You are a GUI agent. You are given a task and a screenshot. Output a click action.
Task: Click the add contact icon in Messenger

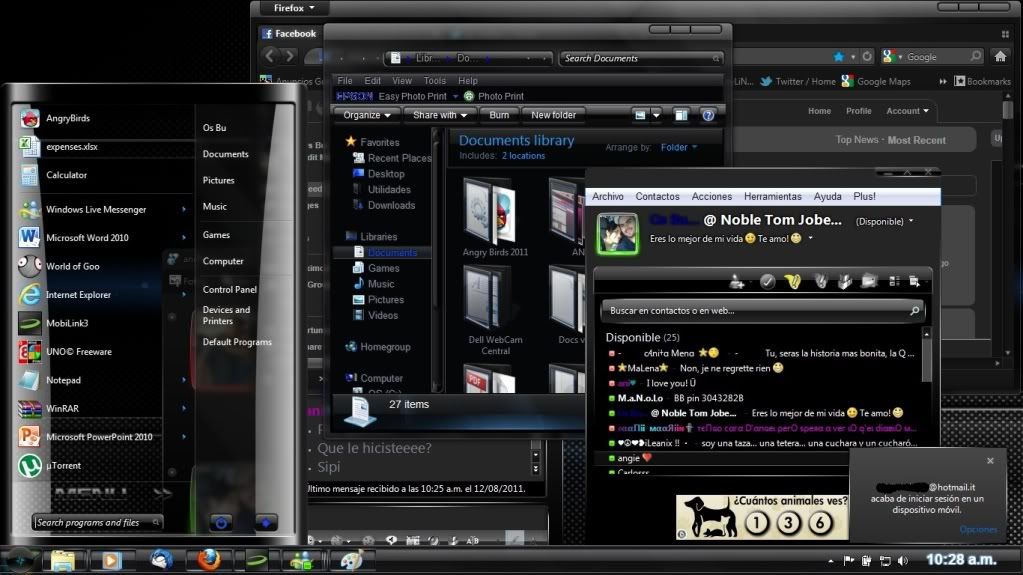737,281
